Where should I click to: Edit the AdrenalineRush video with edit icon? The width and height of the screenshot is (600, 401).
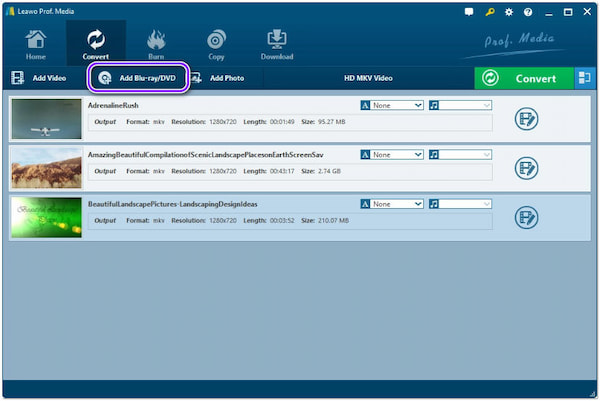pos(527,119)
